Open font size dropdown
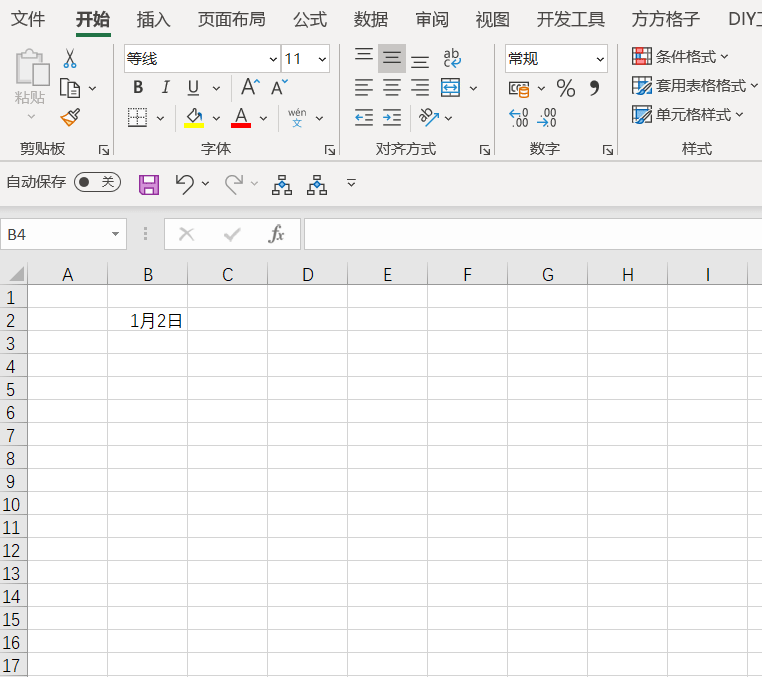Image resolution: width=762 pixels, height=677 pixels. [322, 59]
